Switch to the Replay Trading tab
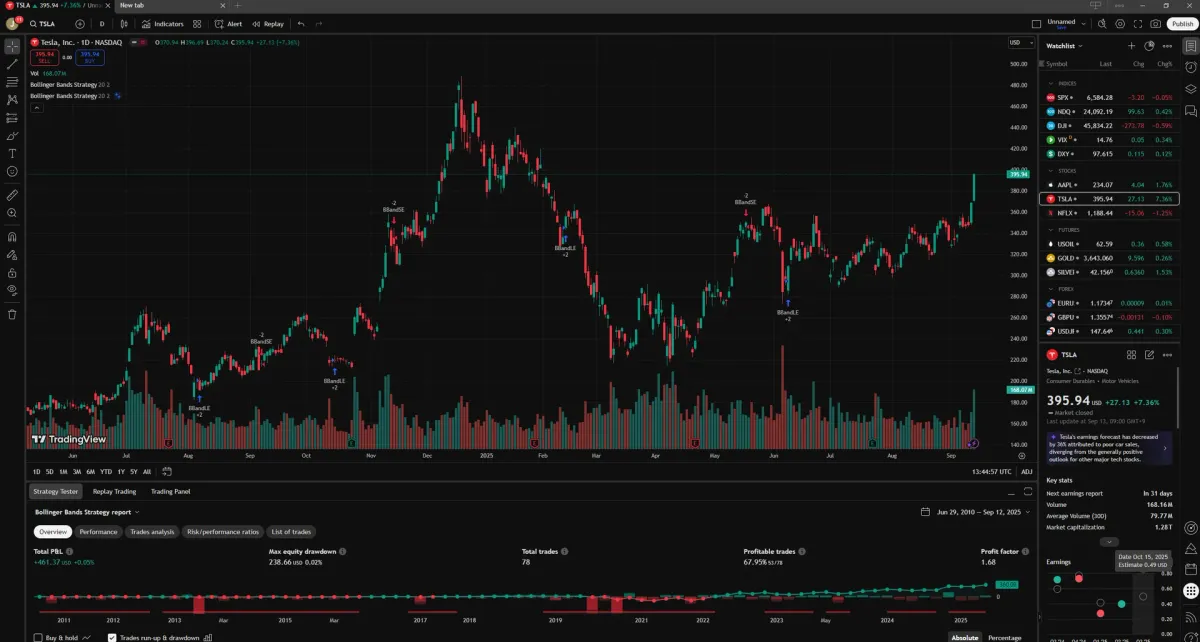The height and width of the screenshot is (642, 1200). pos(114,491)
